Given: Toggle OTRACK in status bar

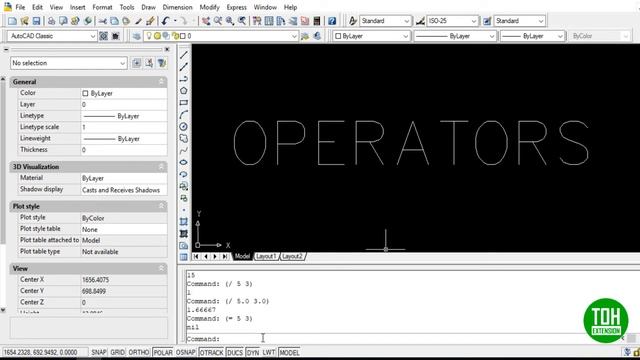Looking at the screenshot, I should pos(211,352).
